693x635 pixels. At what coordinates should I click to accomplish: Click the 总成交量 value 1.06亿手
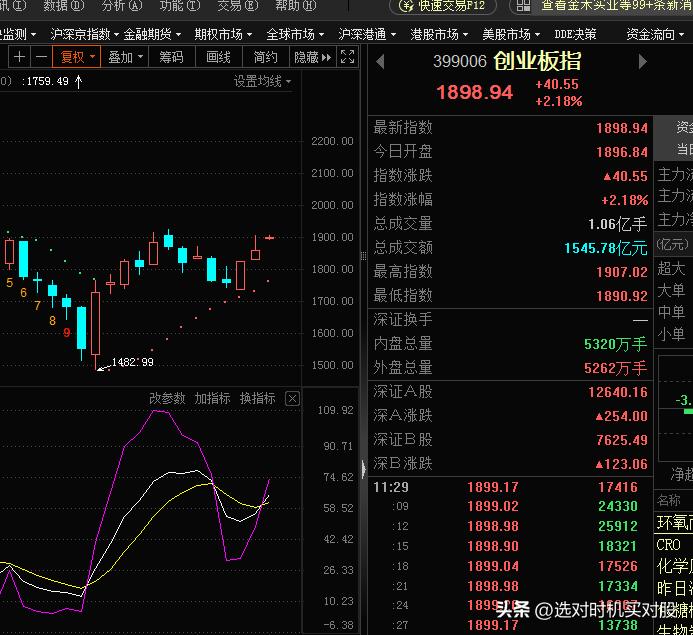617,224
